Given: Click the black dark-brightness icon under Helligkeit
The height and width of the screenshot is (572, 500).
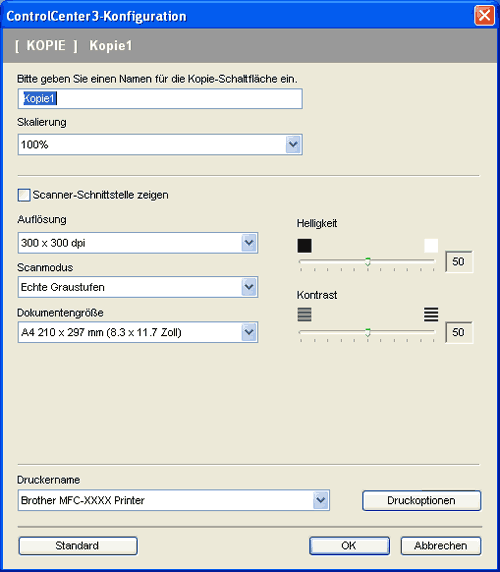Looking at the screenshot, I should [x=304, y=246].
